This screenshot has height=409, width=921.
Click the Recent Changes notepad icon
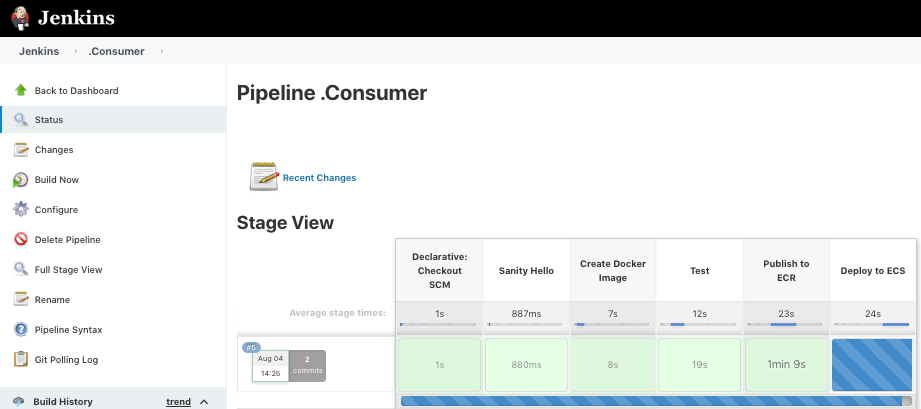[264, 176]
